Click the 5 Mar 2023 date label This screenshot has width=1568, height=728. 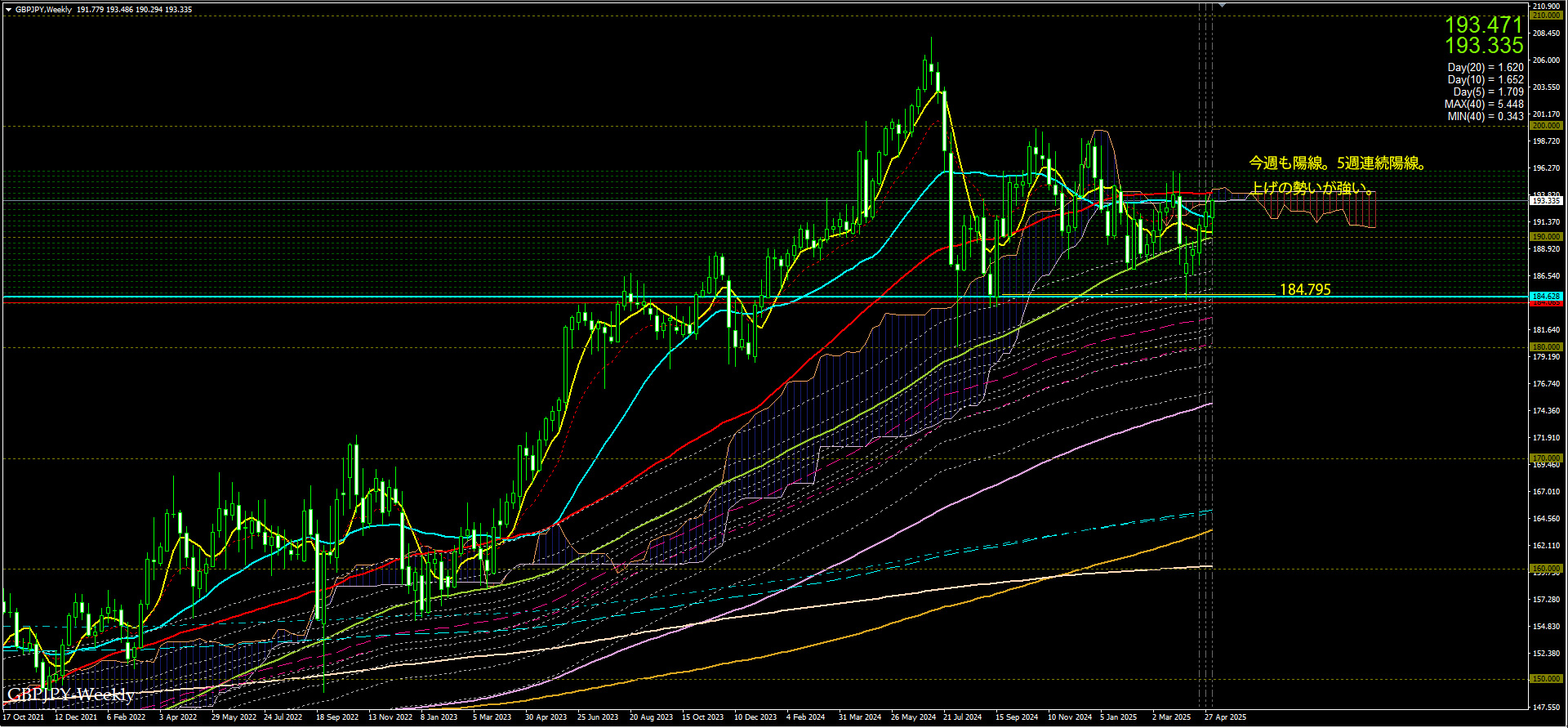(x=492, y=717)
